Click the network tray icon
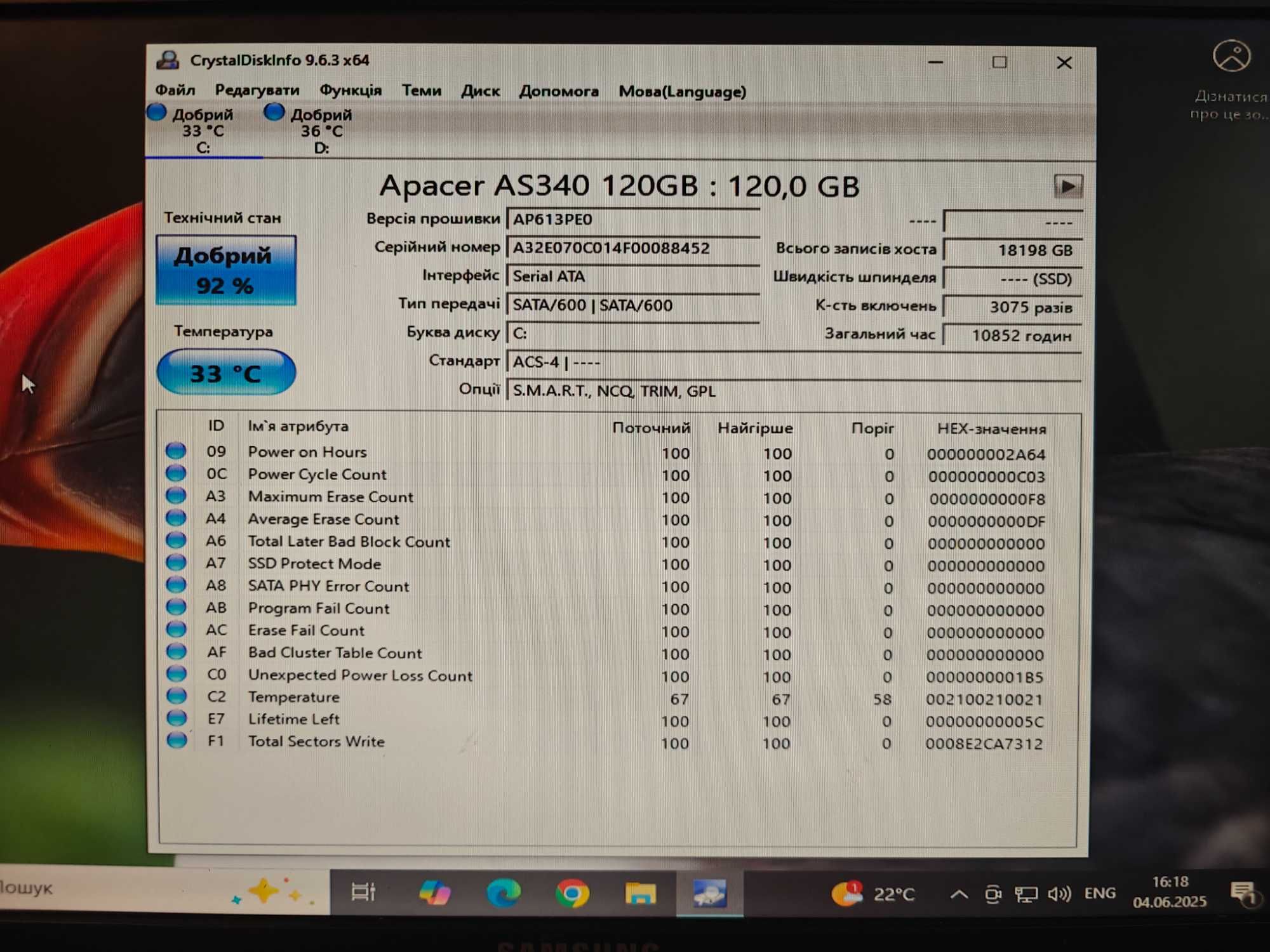Image resolution: width=1270 pixels, height=952 pixels. [x=1026, y=895]
